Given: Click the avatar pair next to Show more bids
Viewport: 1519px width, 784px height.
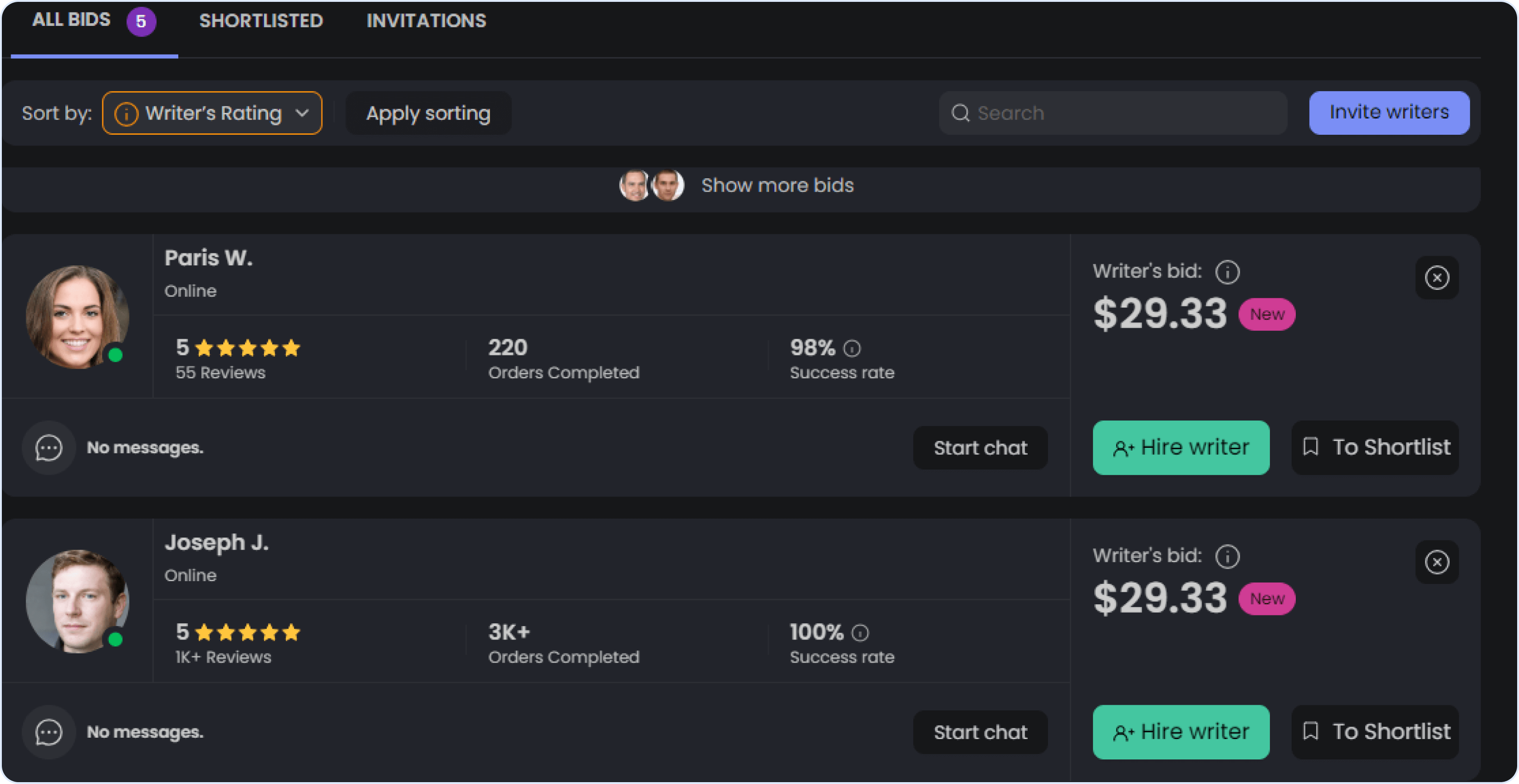Looking at the screenshot, I should [652, 184].
